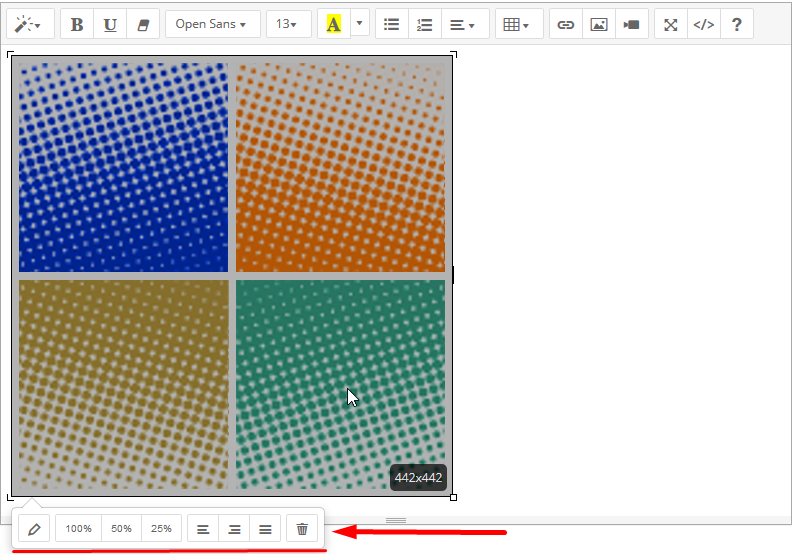Click the insert video icon
794x554 pixels.
tap(631, 24)
